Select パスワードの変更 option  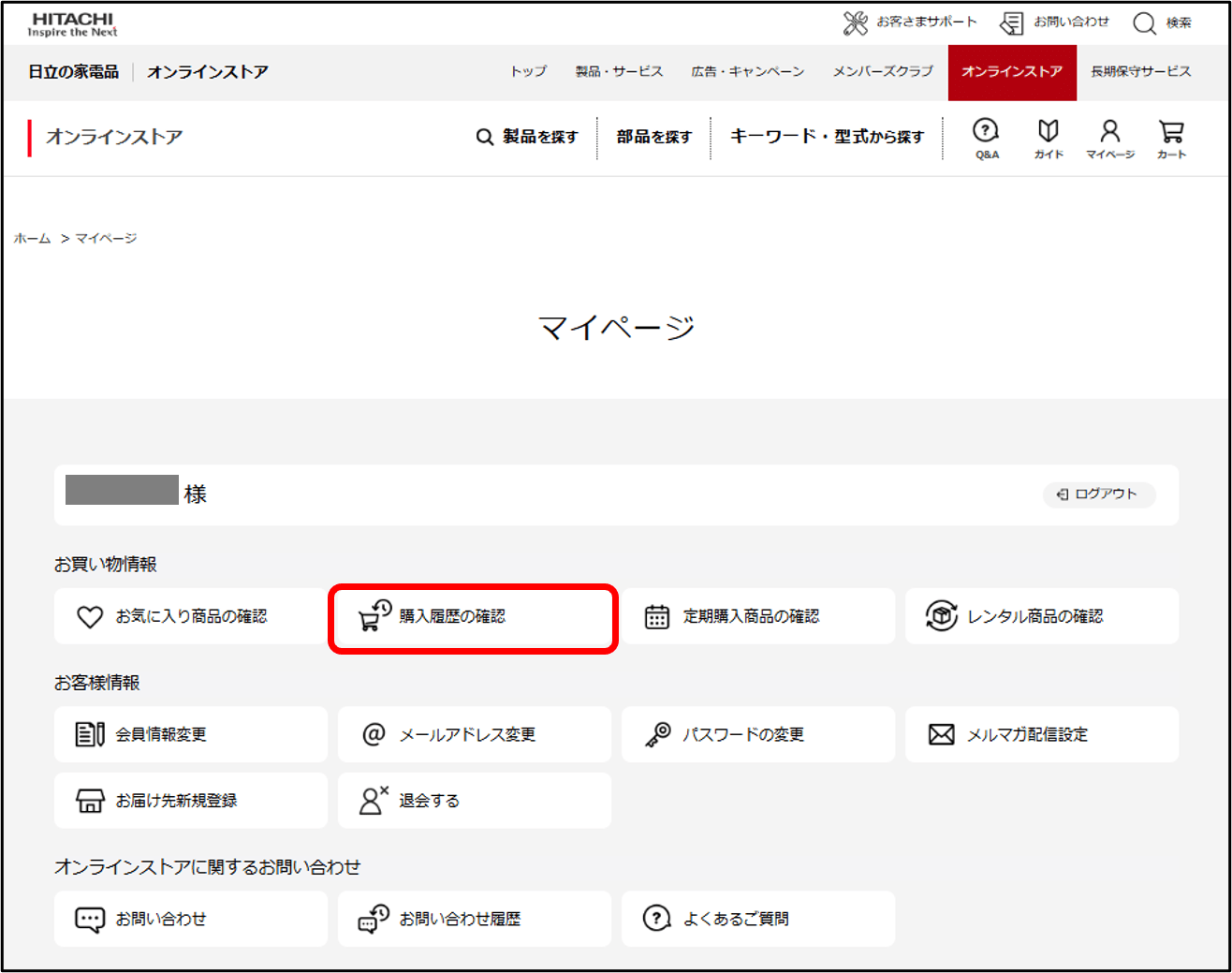click(x=757, y=735)
